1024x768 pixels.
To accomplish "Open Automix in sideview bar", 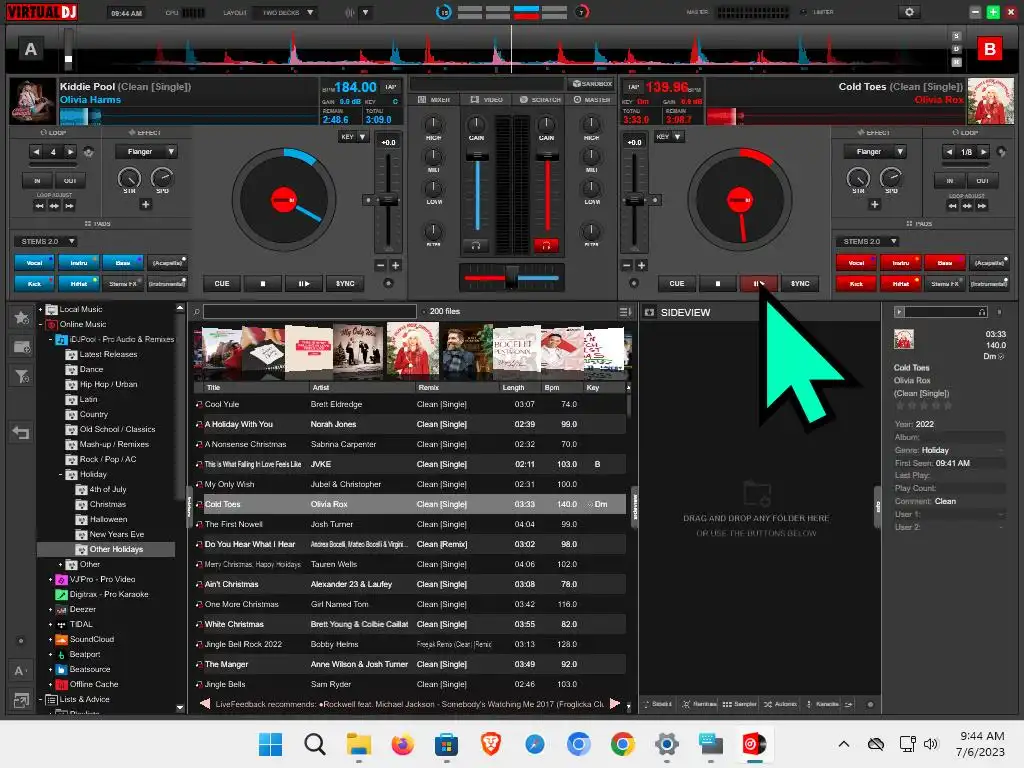I will [780, 704].
